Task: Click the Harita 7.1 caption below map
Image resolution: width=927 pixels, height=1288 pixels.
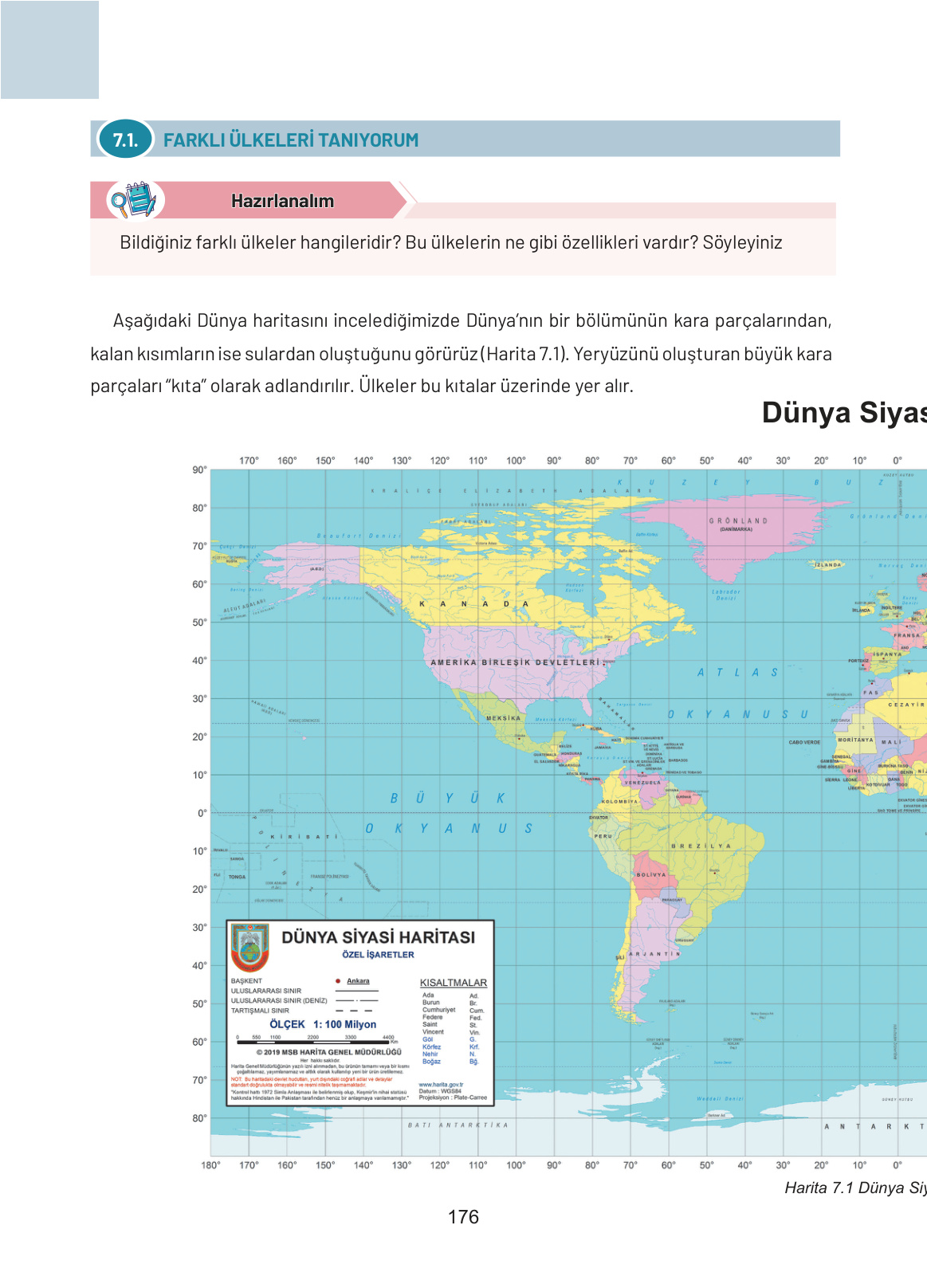Action: click(854, 1188)
